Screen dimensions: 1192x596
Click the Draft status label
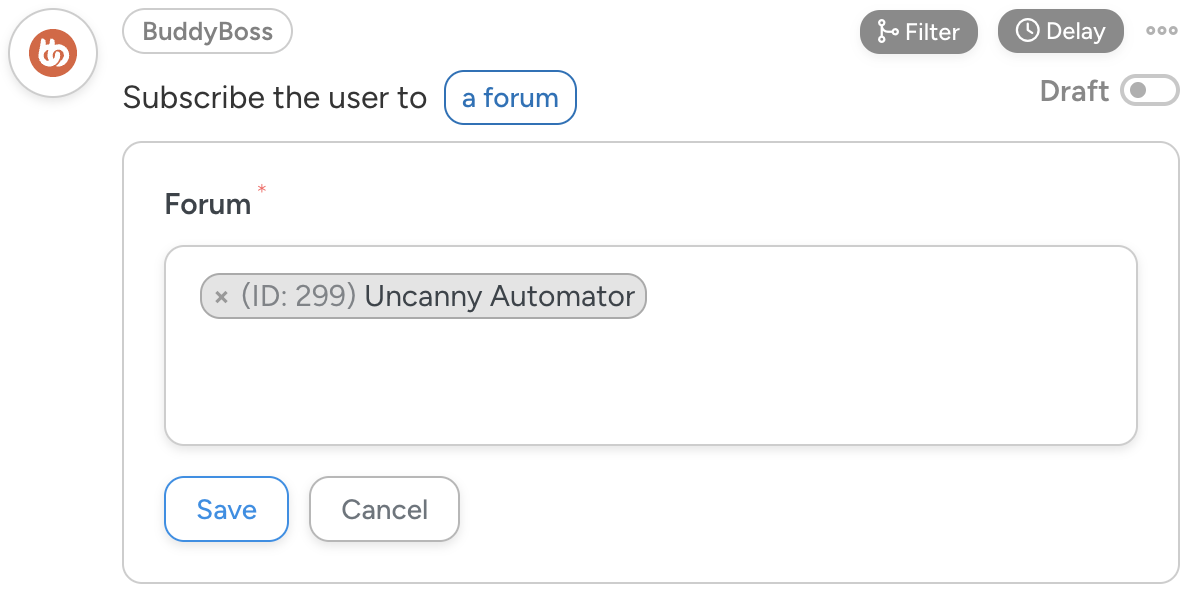point(1074,91)
